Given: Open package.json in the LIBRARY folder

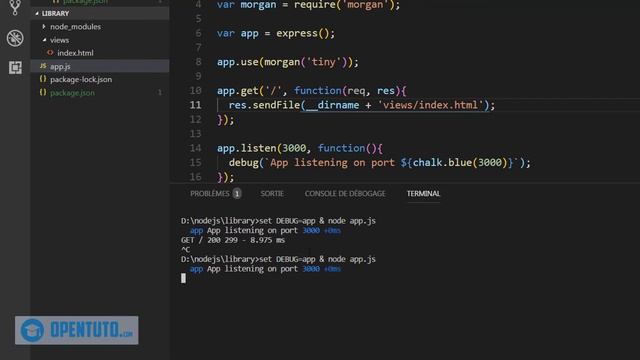Looking at the screenshot, I should [72, 93].
